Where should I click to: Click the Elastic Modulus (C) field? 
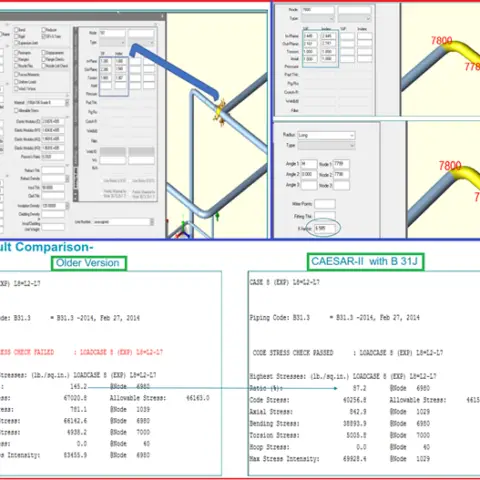point(53,121)
